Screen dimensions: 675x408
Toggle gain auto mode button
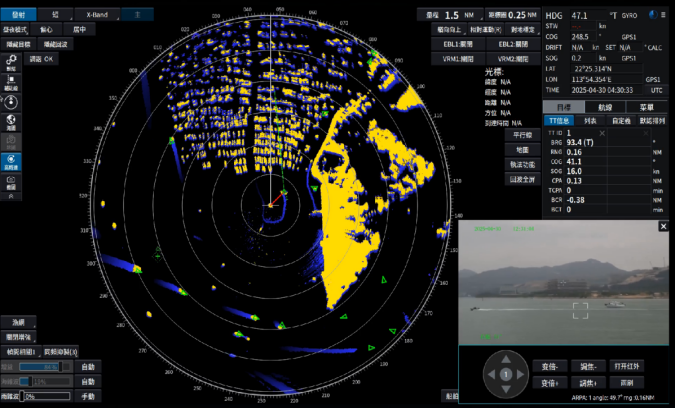(x=87, y=367)
